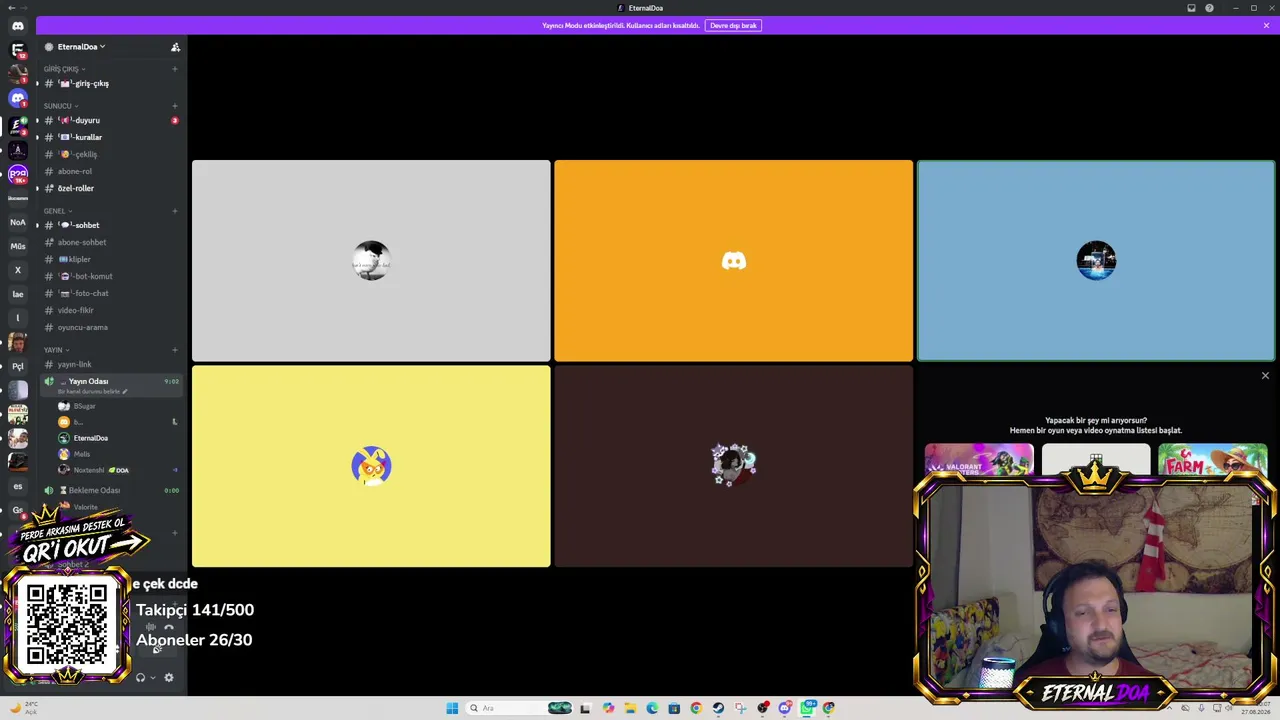Image resolution: width=1280 pixels, height=720 pixels.
Task: Open the bot-komut channel
Action: [111, 276]
